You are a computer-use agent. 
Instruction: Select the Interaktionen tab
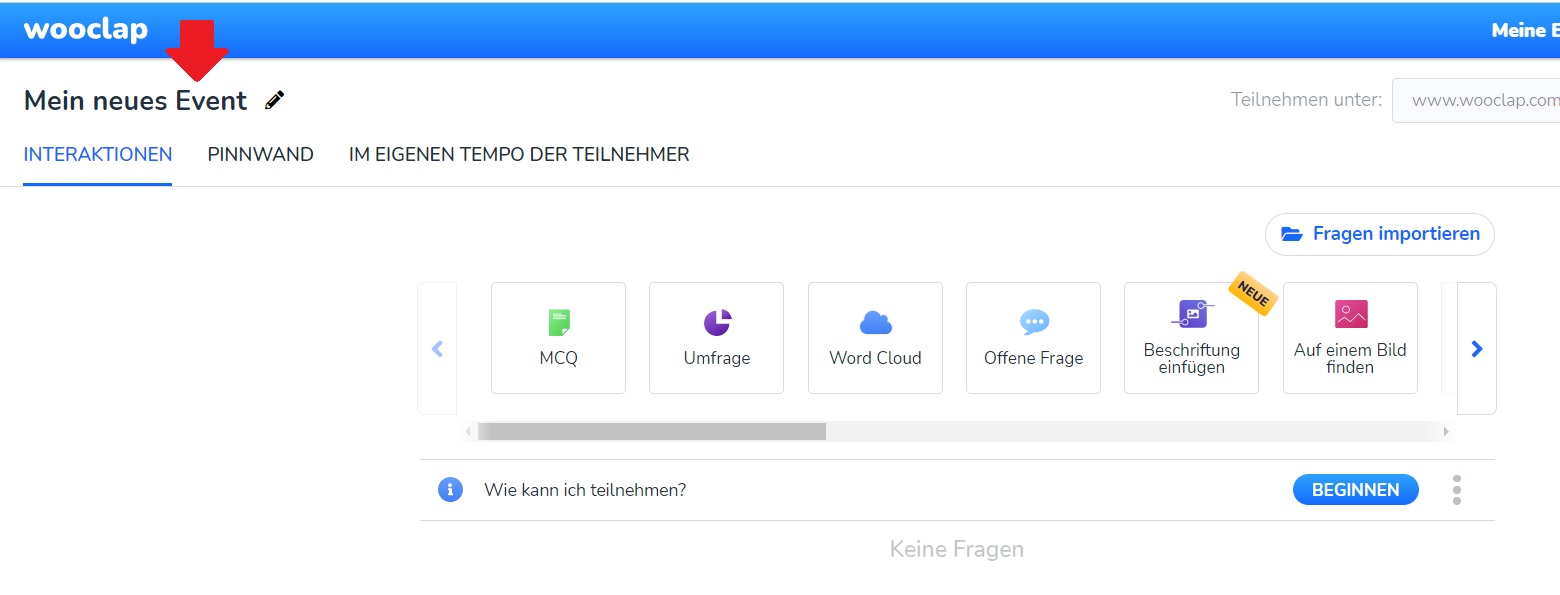(98, 155)
